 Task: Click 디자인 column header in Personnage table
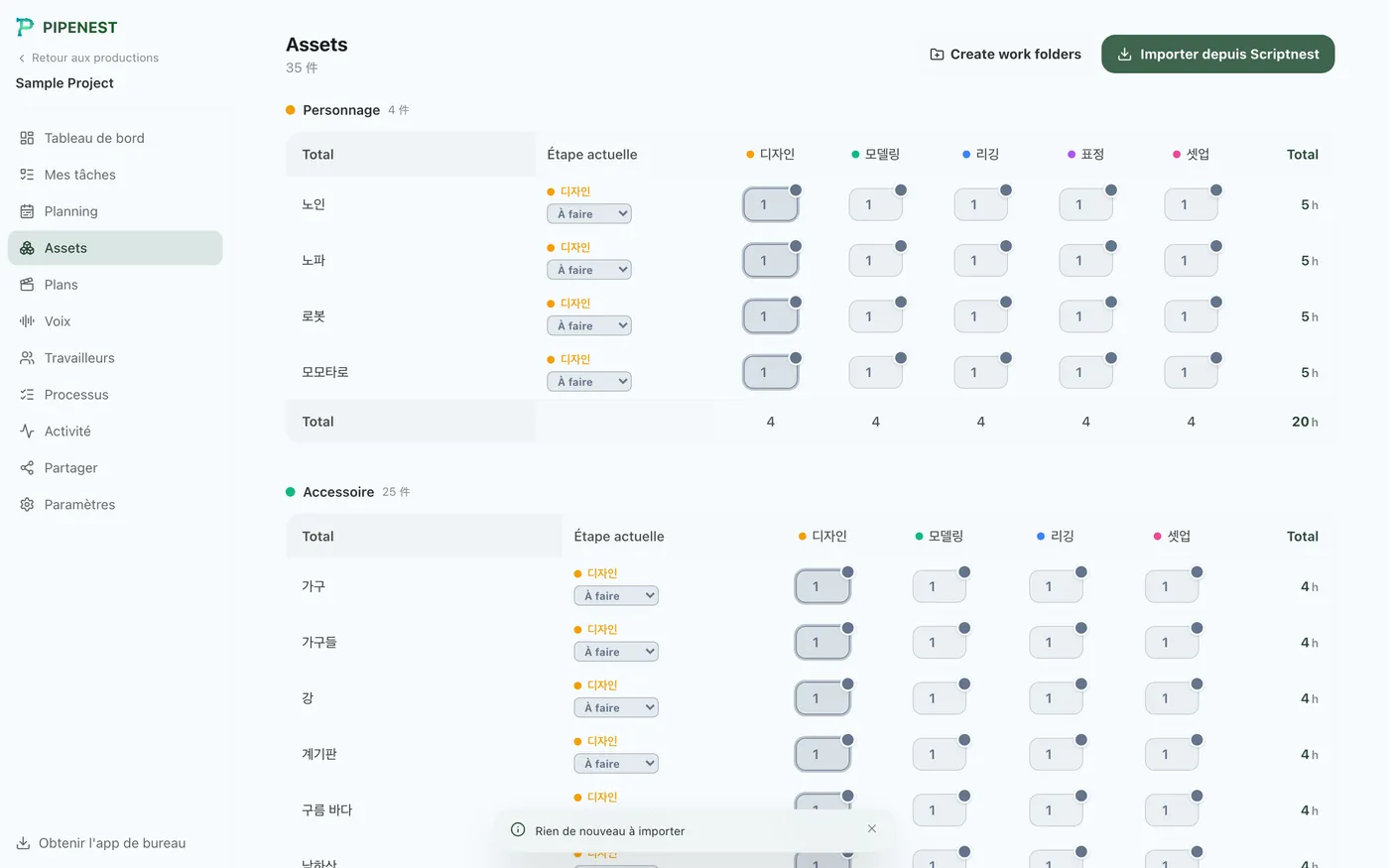point(770,154)
